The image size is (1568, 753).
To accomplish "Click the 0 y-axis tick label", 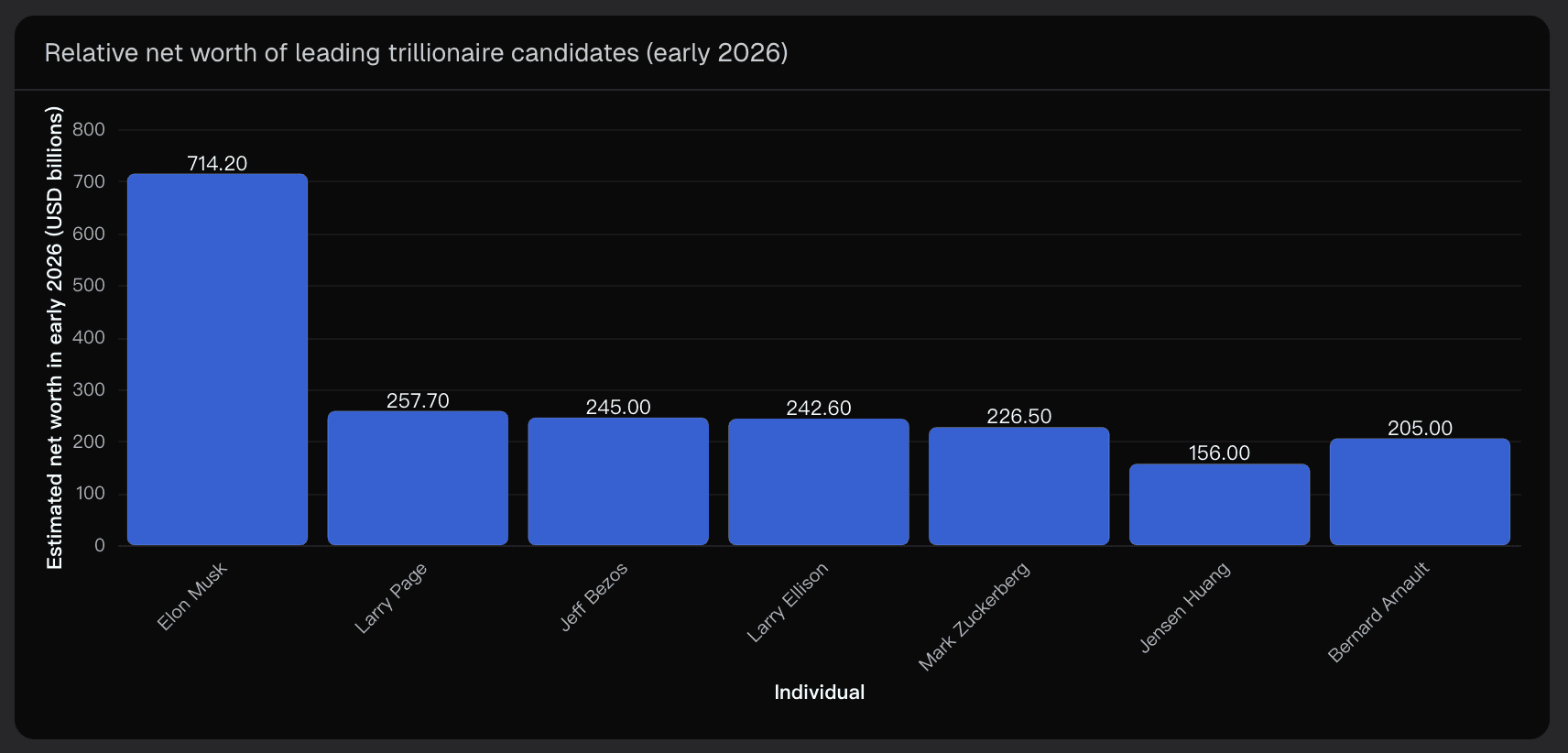I will click(x=100, y=545).
